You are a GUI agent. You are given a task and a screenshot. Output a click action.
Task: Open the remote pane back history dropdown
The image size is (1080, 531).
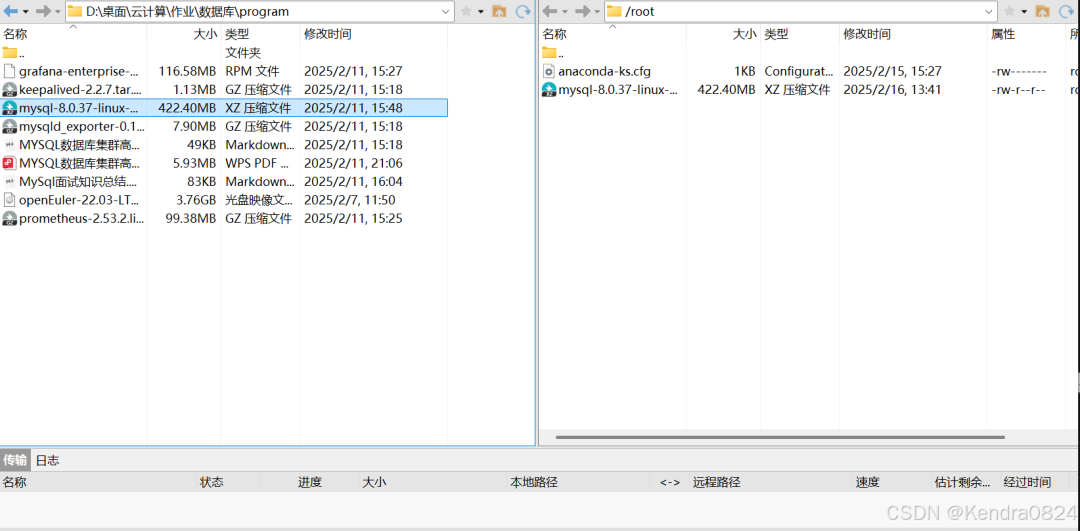click(x=565, y=12)
